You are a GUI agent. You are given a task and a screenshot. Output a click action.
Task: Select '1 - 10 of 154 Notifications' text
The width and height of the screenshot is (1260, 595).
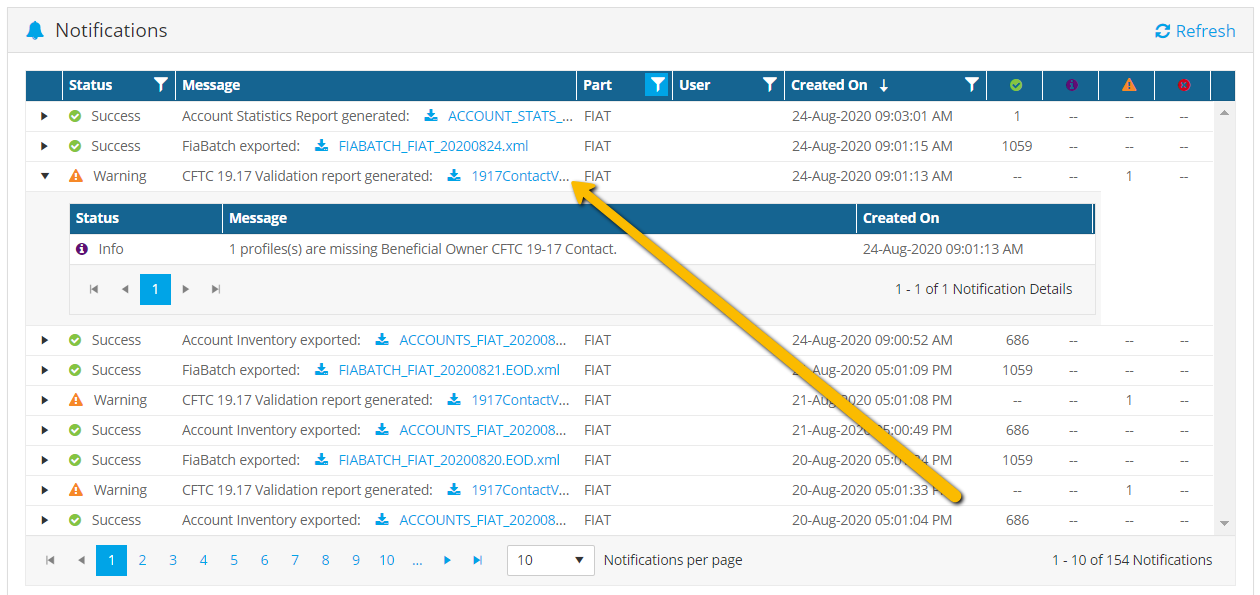[x=1132, y=560]
